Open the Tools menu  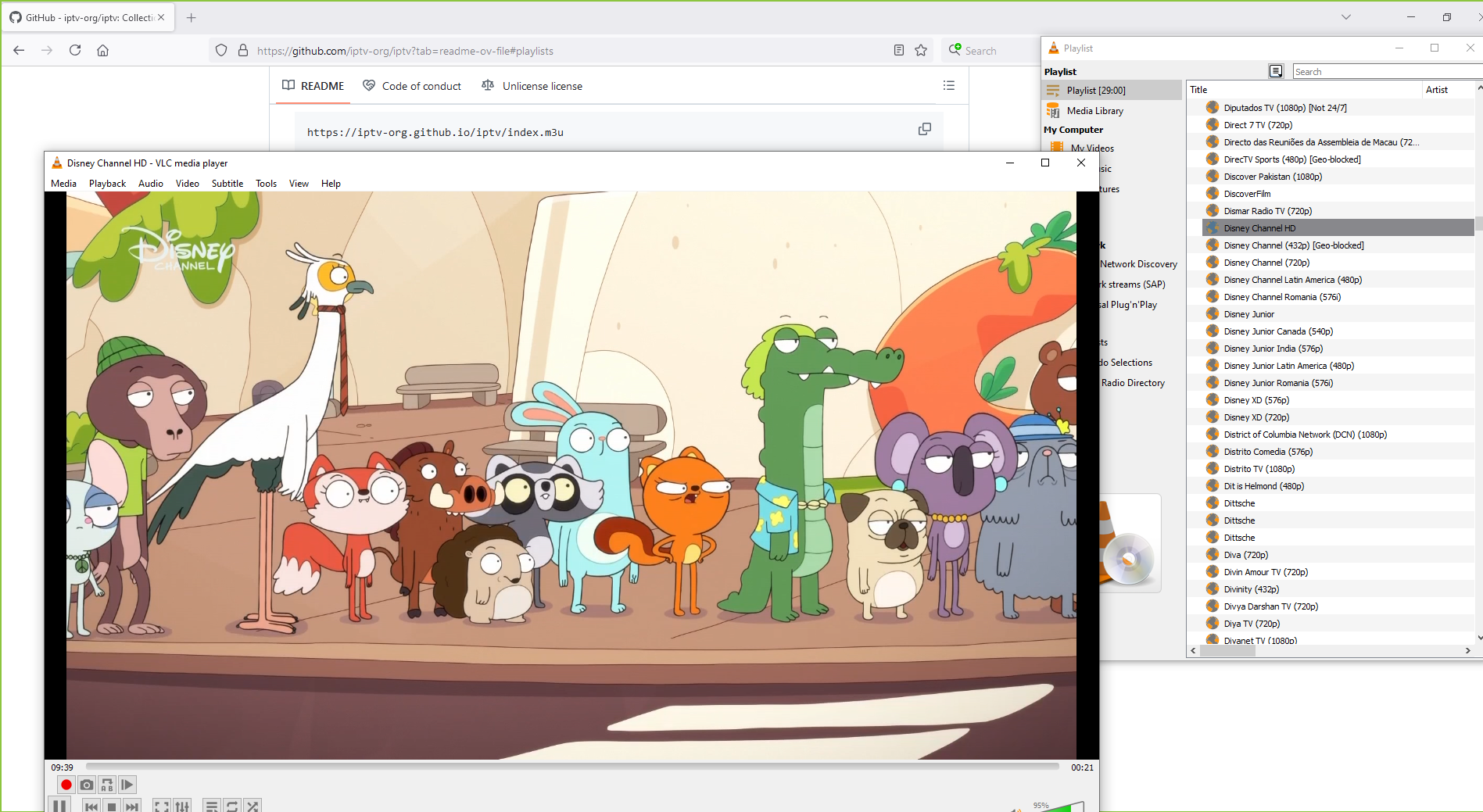266,184
